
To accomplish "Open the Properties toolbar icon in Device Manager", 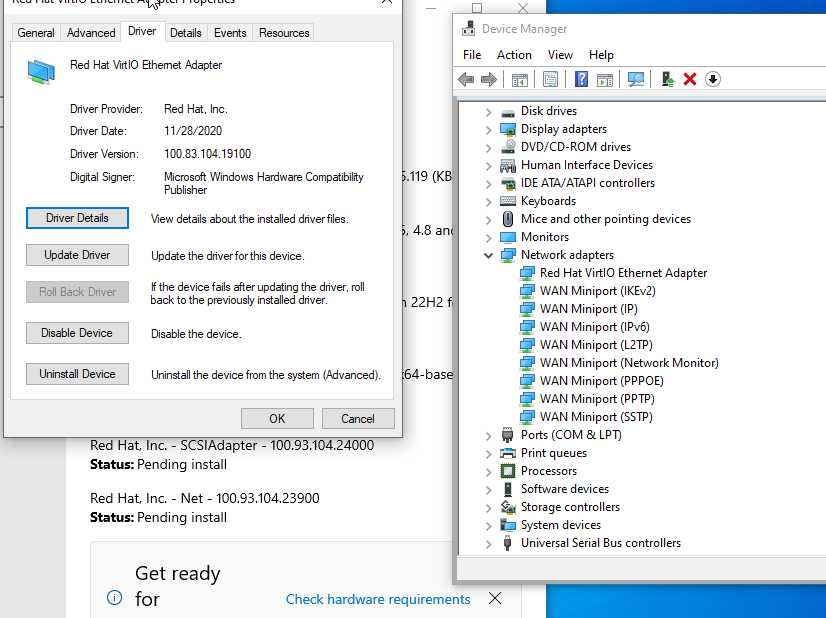I will (x=550, y=80).
